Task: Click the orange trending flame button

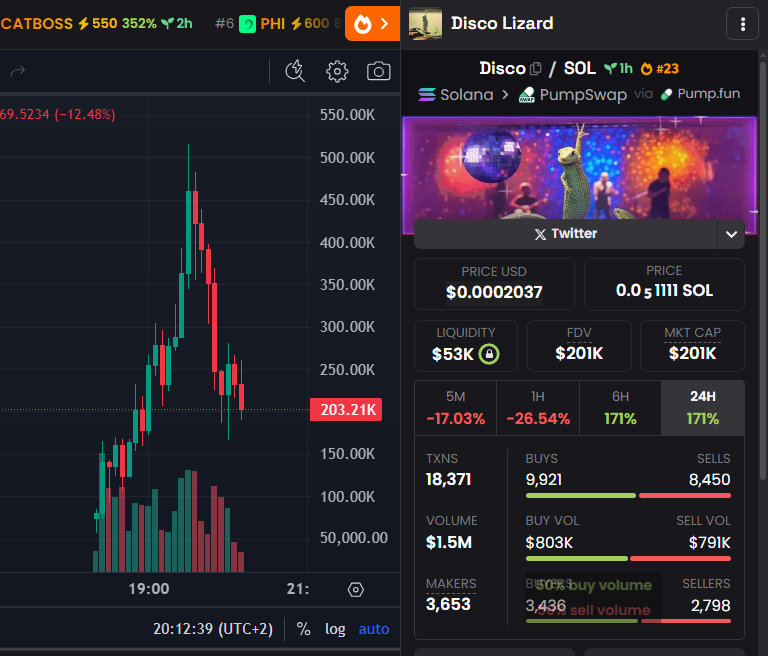Action: [x=372, y=23]
